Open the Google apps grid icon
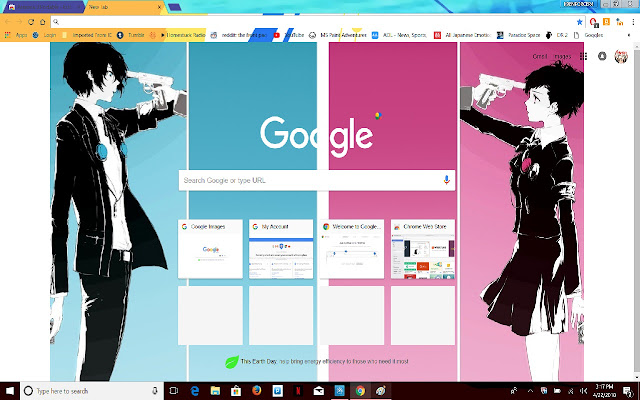640x400 pixels. (x=583, y=56)
